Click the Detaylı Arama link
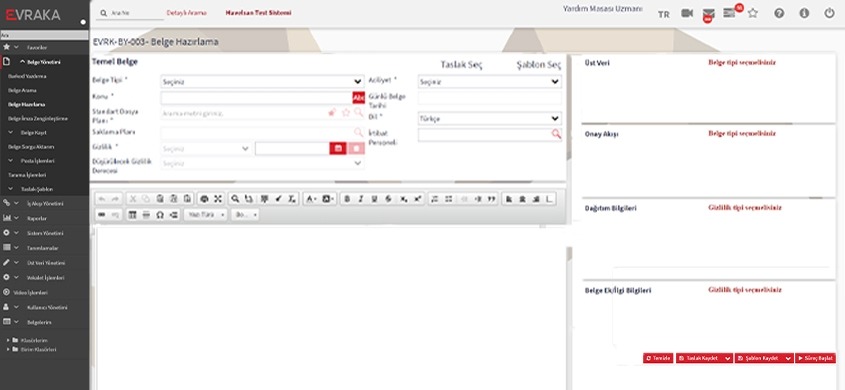This screenshot has height=390, width=845. [x=186, y=12]
